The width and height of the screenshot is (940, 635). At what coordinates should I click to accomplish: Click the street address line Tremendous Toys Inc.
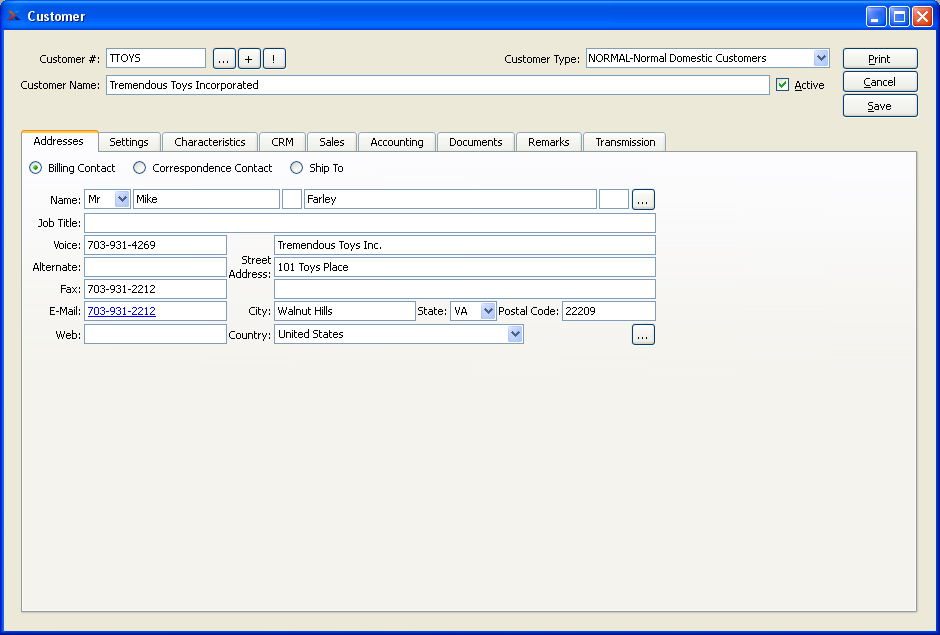(465, 245)
